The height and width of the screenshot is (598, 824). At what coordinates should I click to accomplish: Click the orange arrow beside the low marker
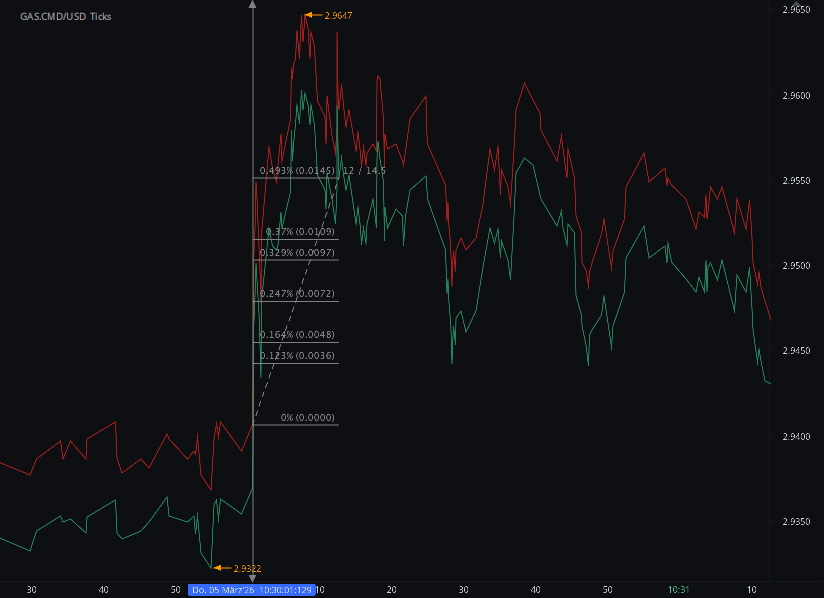(x=219, y=566)
